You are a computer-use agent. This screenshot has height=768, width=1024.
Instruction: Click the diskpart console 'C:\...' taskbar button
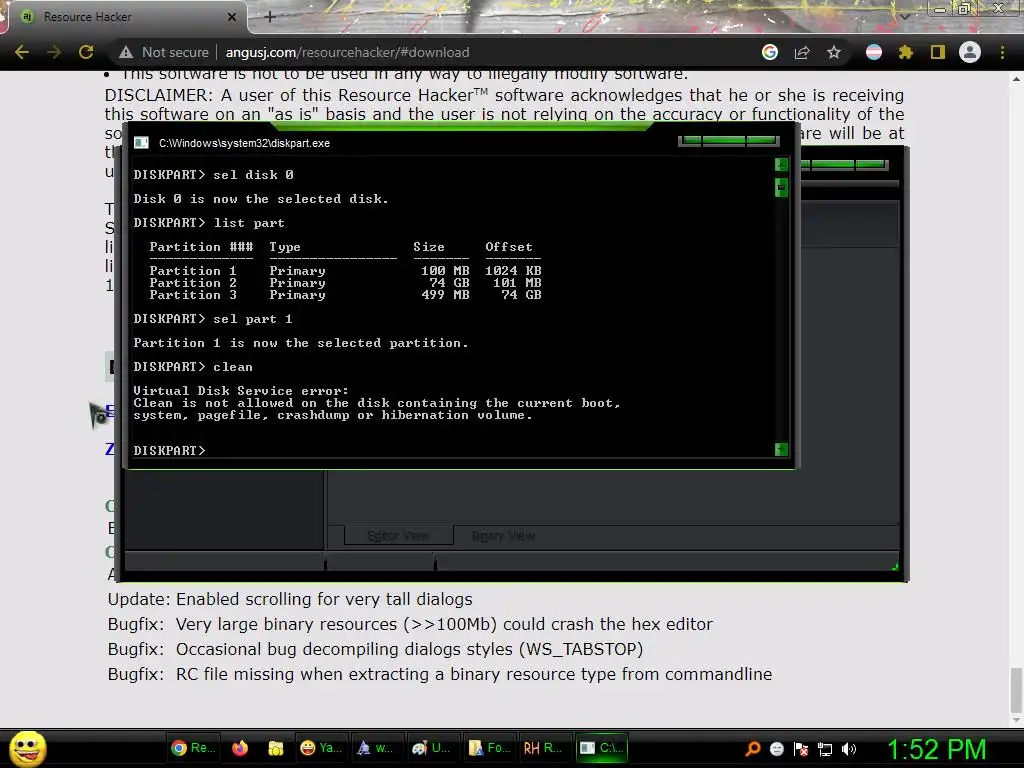pyautogui.click(x=601, y=748)
